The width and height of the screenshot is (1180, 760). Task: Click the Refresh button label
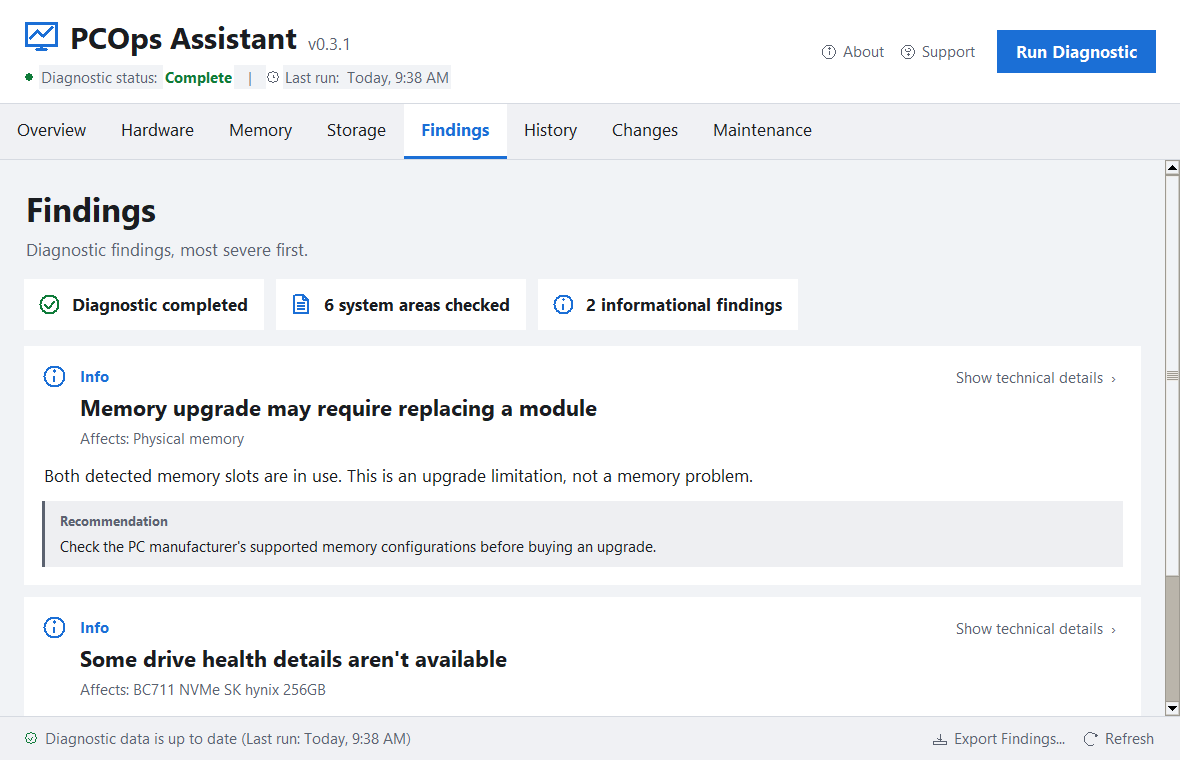[x=1129, y=739]
